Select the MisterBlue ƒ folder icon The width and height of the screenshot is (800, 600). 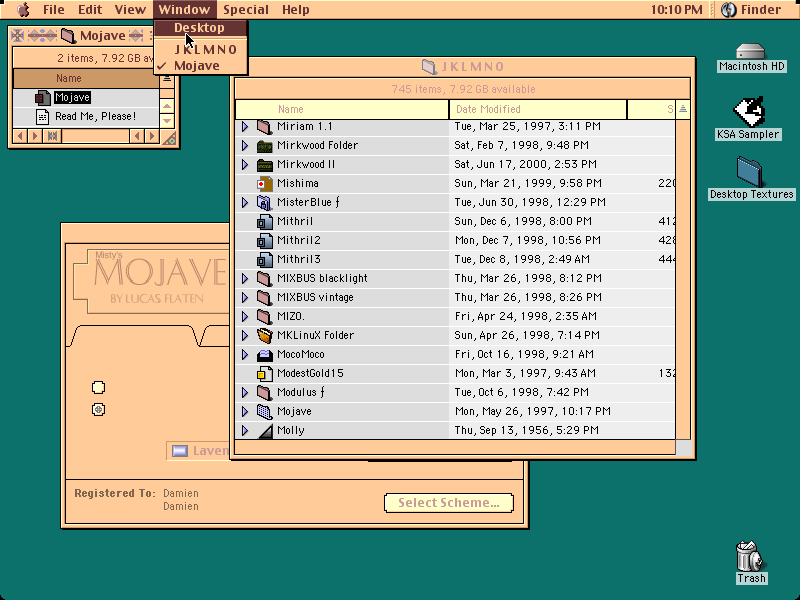coord(264,203)
